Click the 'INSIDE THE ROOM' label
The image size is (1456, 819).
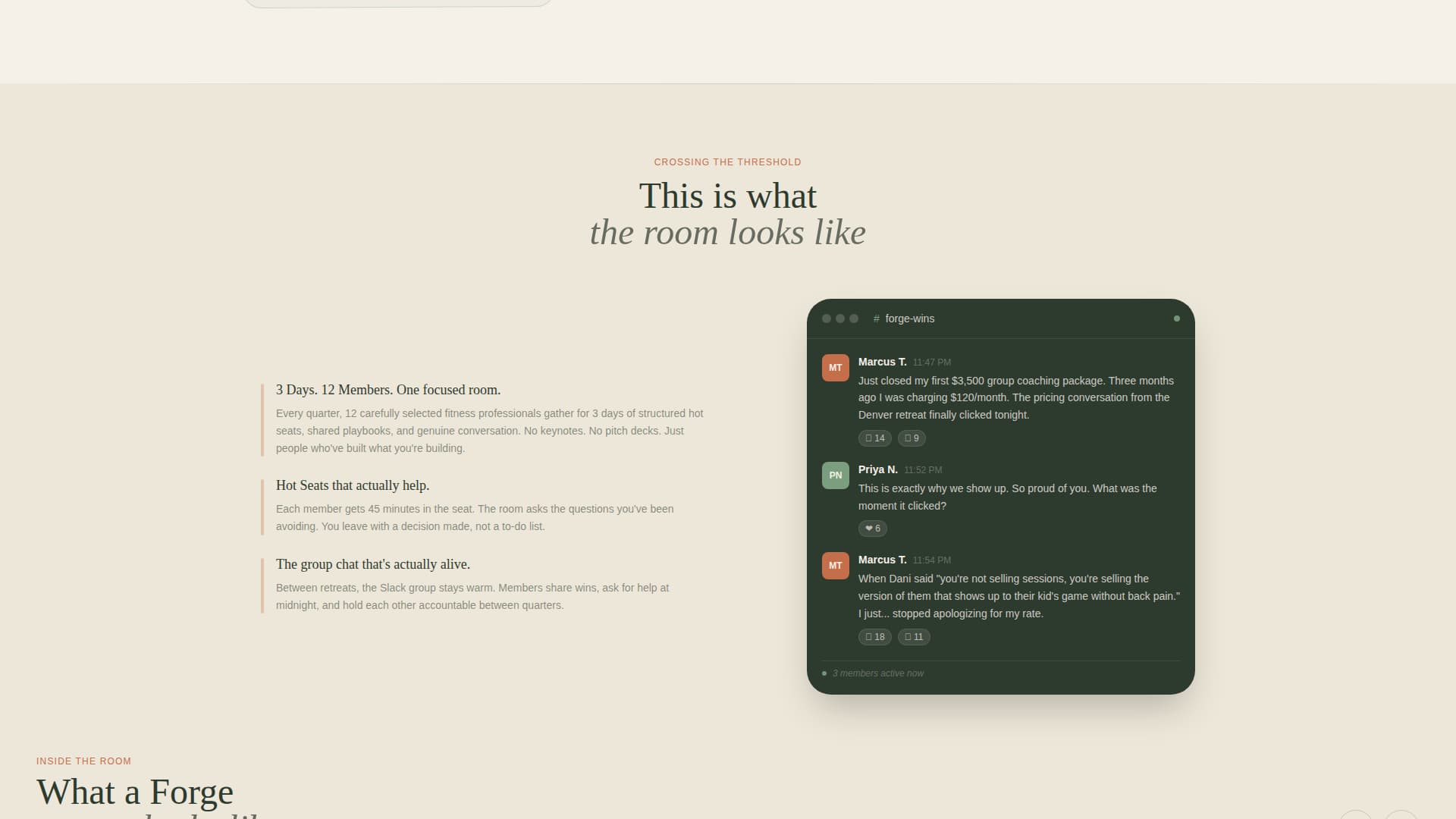click(83, 761)
